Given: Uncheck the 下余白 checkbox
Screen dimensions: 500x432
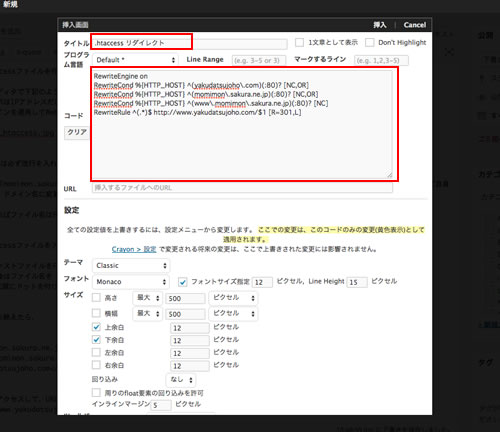Looking at the screenshot, I should 96,340.
